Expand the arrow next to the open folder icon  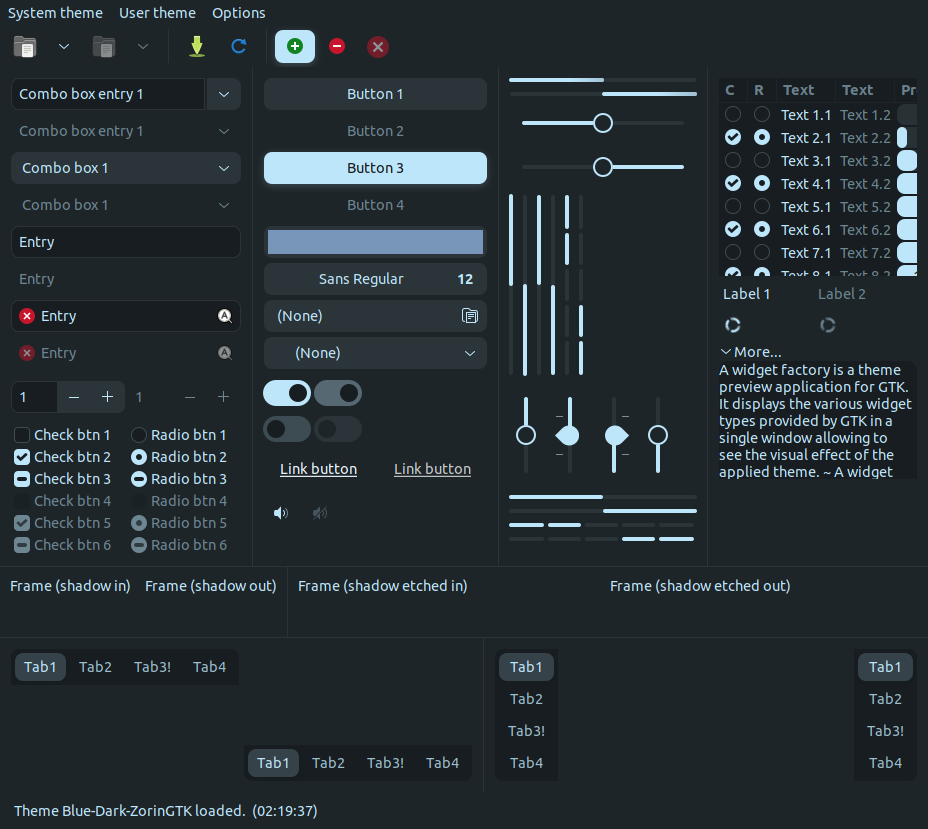(x=64, y=47)
